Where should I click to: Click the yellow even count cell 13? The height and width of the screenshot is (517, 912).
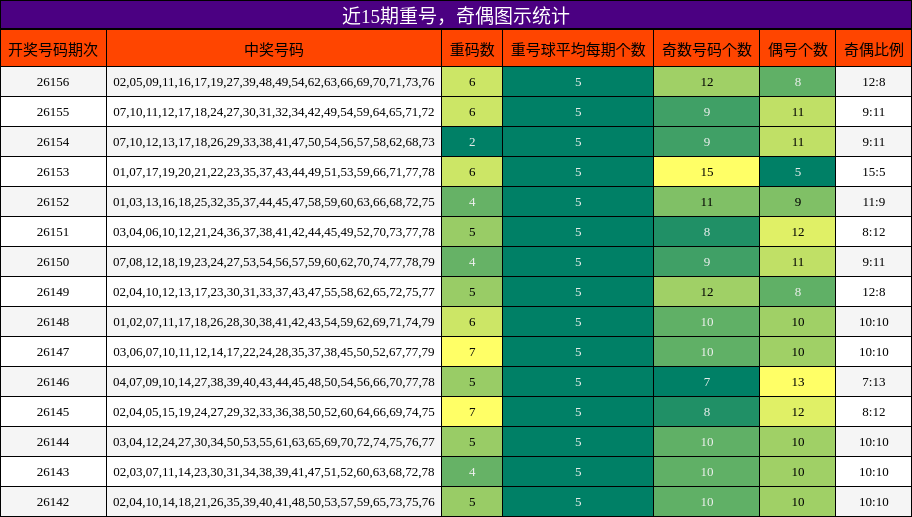tap(797, 382)
